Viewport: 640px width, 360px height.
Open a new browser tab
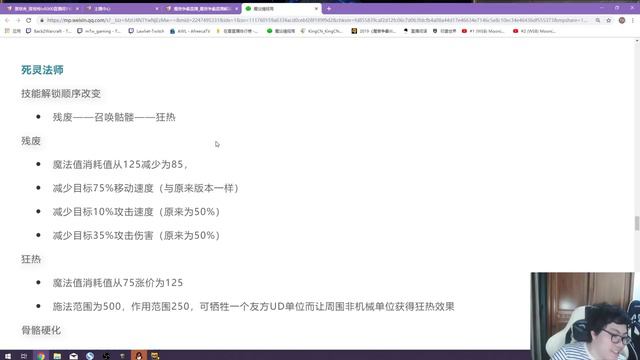point(329,9)
